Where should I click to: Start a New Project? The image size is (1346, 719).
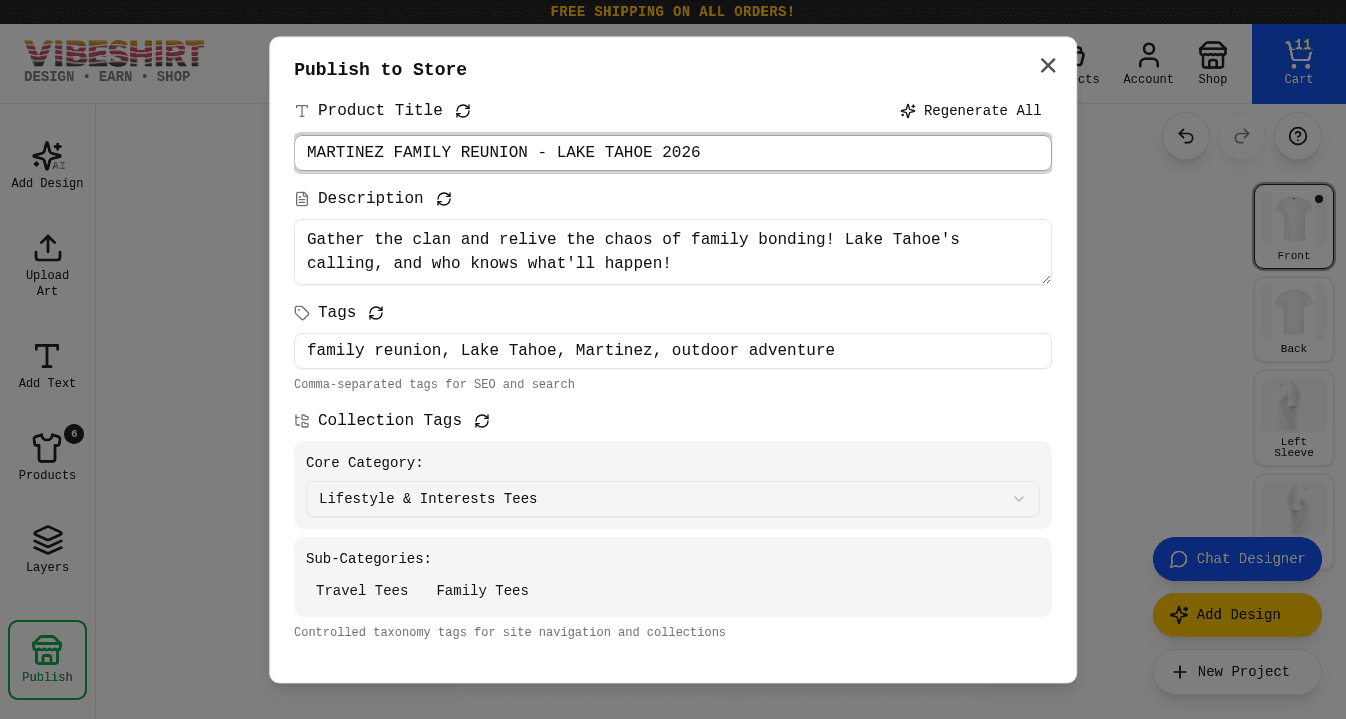coord(1237,672)
